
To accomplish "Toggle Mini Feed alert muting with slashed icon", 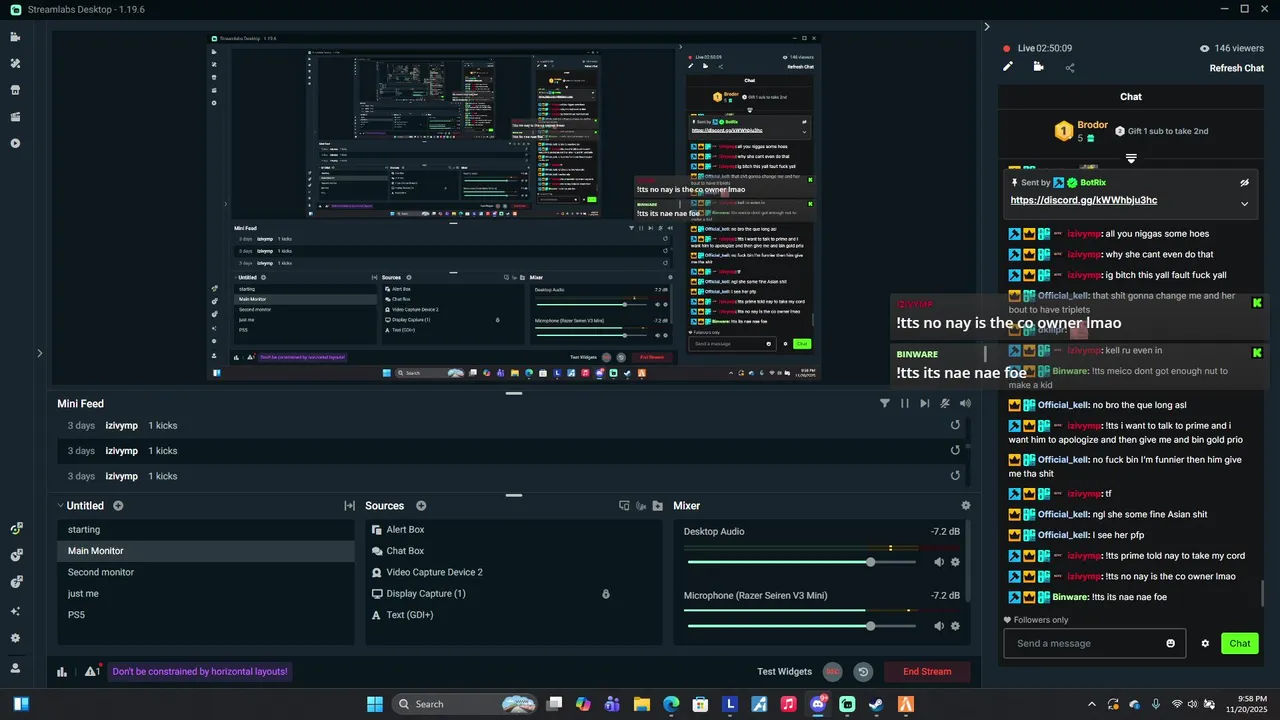I will tap(945, 403).
